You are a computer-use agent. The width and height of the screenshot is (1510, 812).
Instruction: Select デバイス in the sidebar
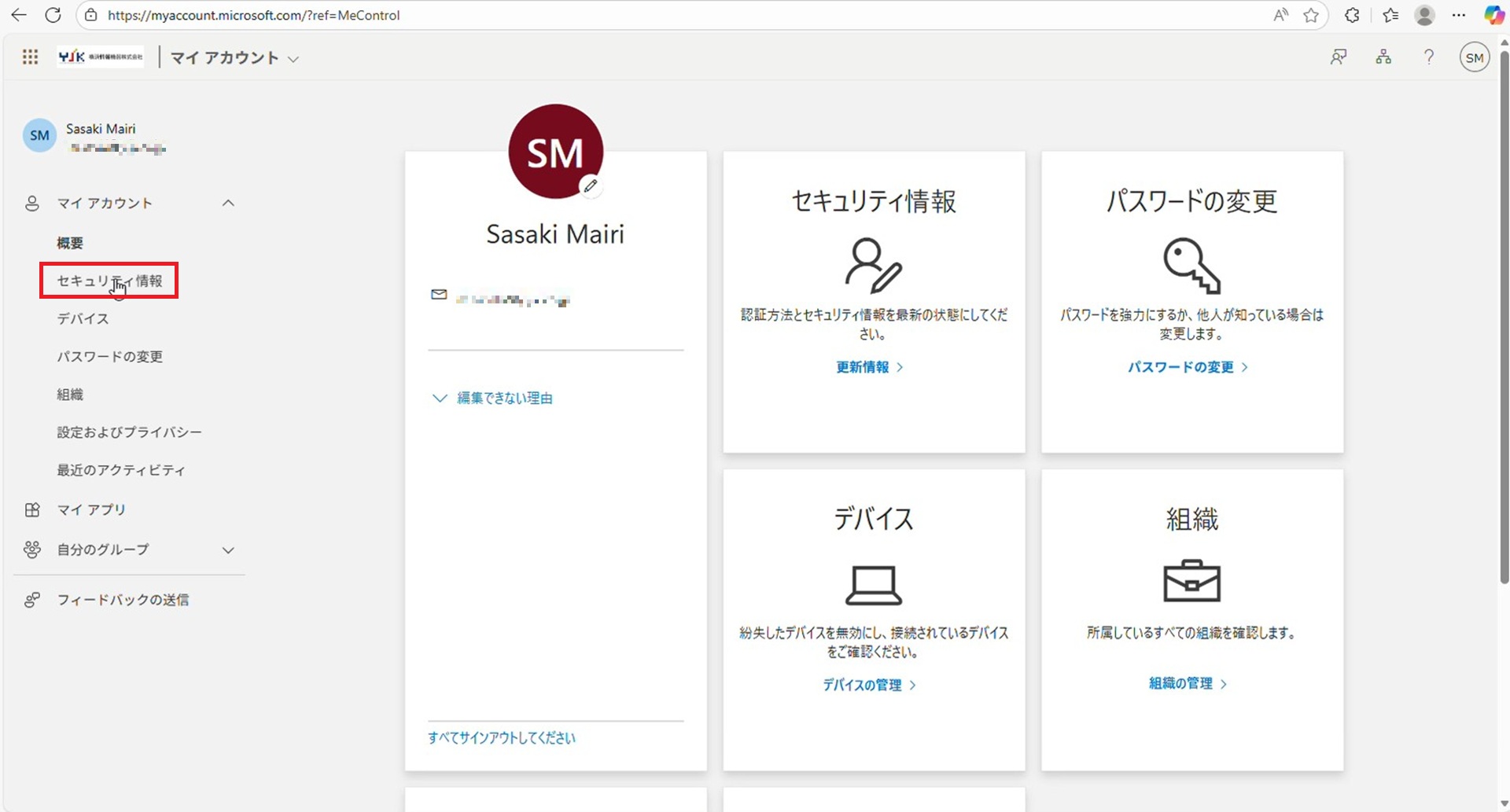coord(83,318)
